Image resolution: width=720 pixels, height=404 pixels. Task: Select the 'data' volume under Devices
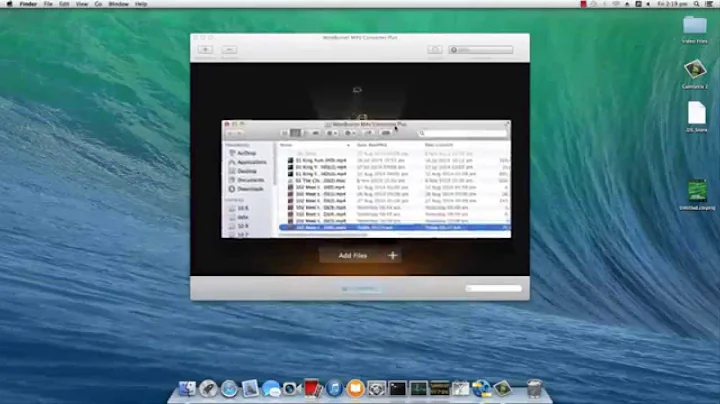(x=239, y=217)
